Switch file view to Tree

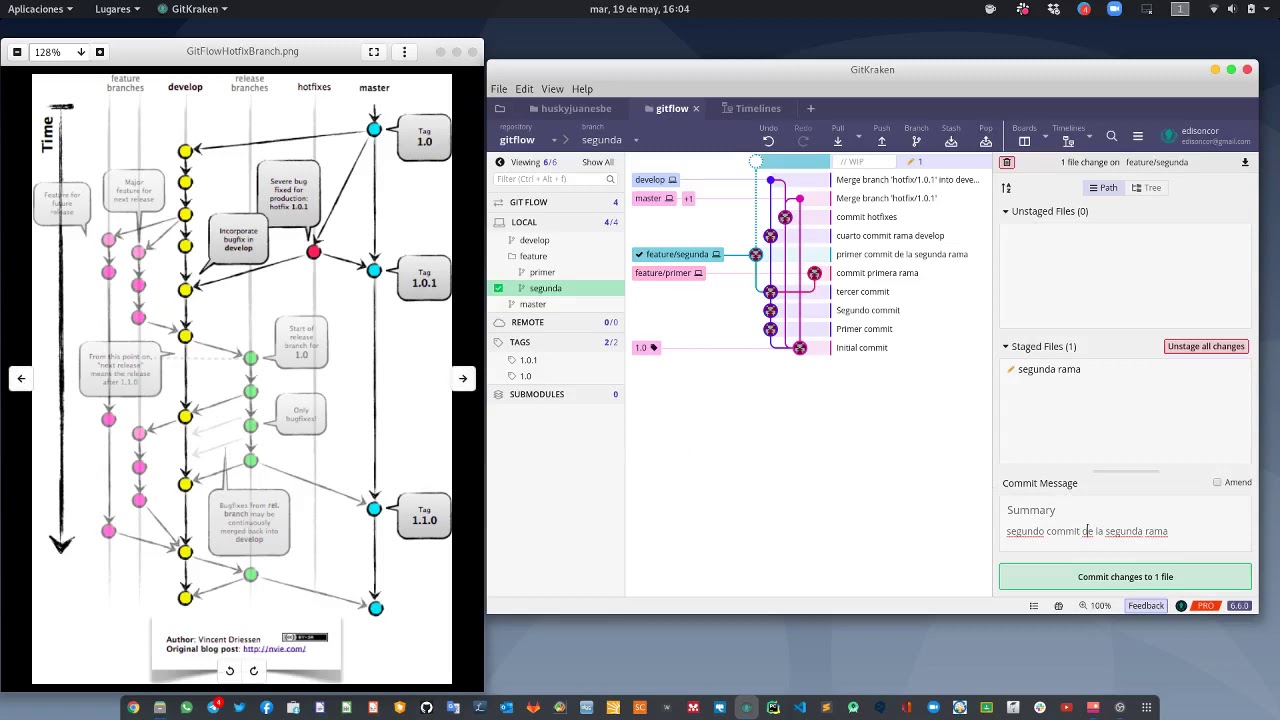pyautogui.click(x=1146, y=188)
